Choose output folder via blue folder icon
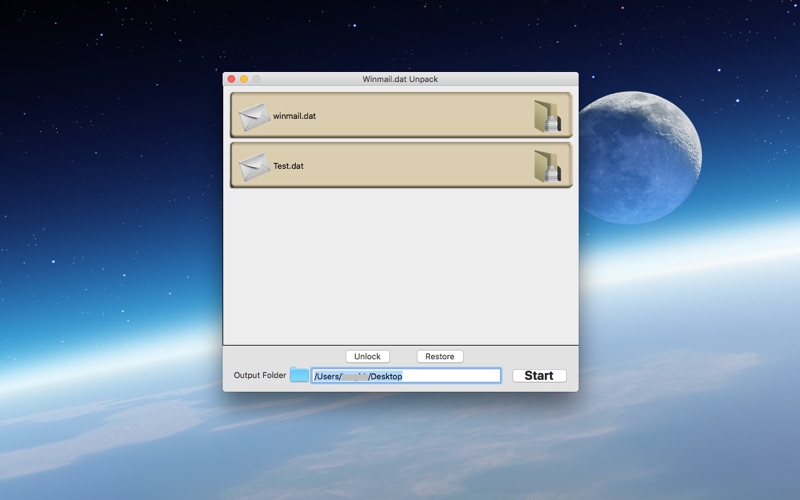 click(299, 375)
